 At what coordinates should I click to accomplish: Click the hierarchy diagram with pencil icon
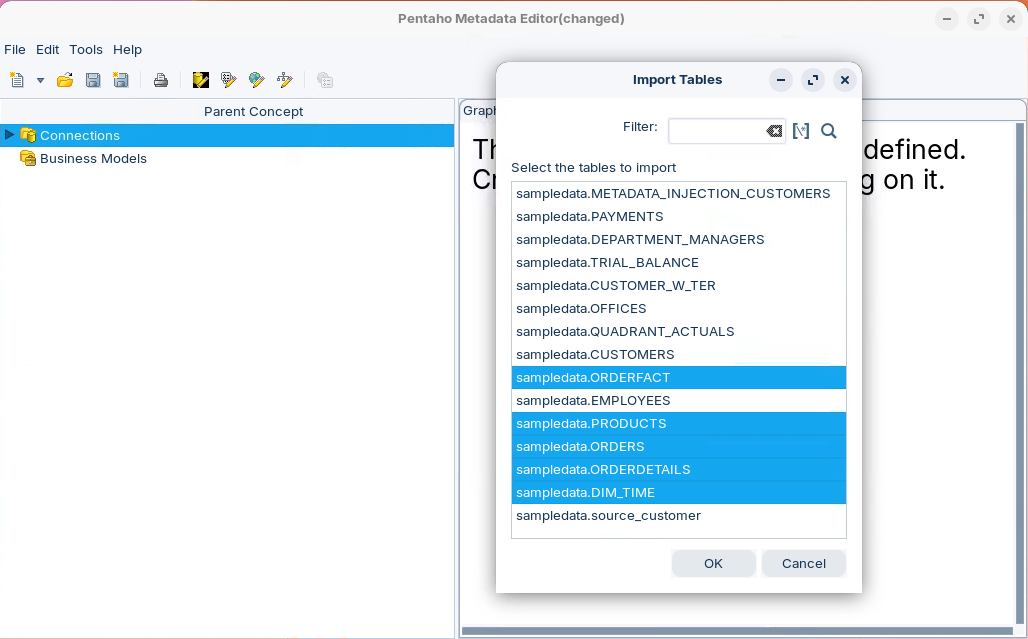[x=285, y=80]
